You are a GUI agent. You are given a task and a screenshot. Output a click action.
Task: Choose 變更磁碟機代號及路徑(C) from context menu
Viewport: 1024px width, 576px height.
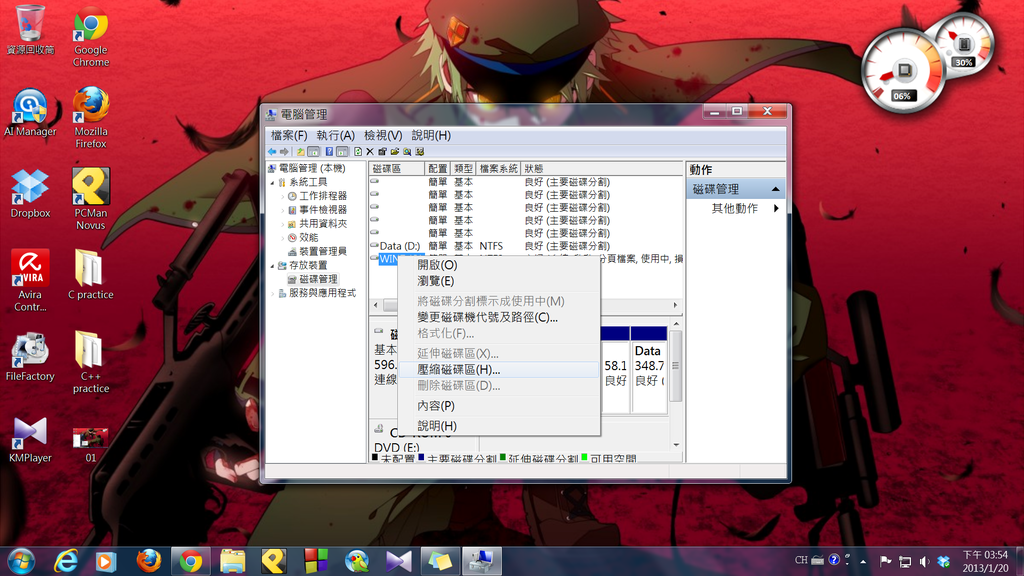coord(499,317)
